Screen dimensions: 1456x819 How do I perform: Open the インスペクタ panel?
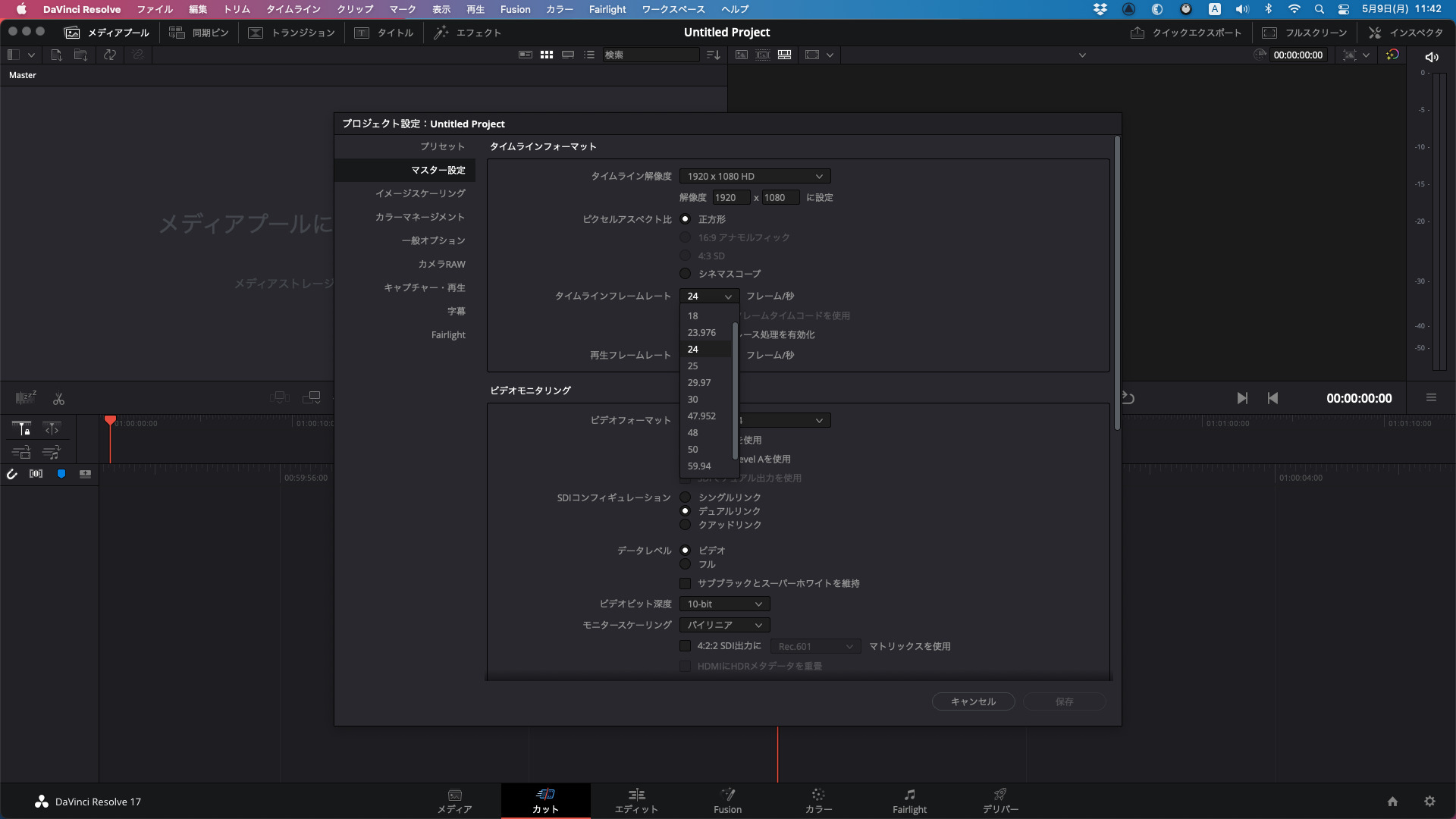tap(1375, 33)
